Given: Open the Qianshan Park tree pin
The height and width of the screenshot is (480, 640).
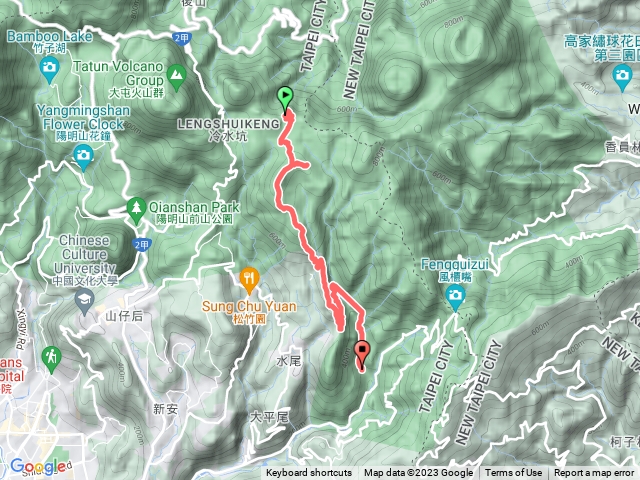Looking at the screenshot, I should 136,210.
